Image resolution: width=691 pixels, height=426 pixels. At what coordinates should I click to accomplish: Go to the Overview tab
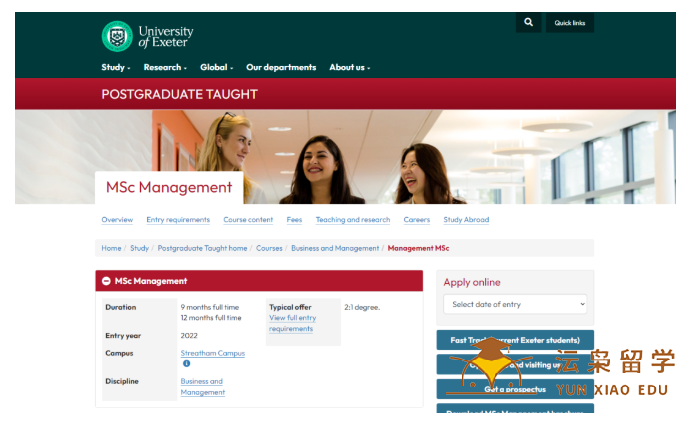click(117, 219)
